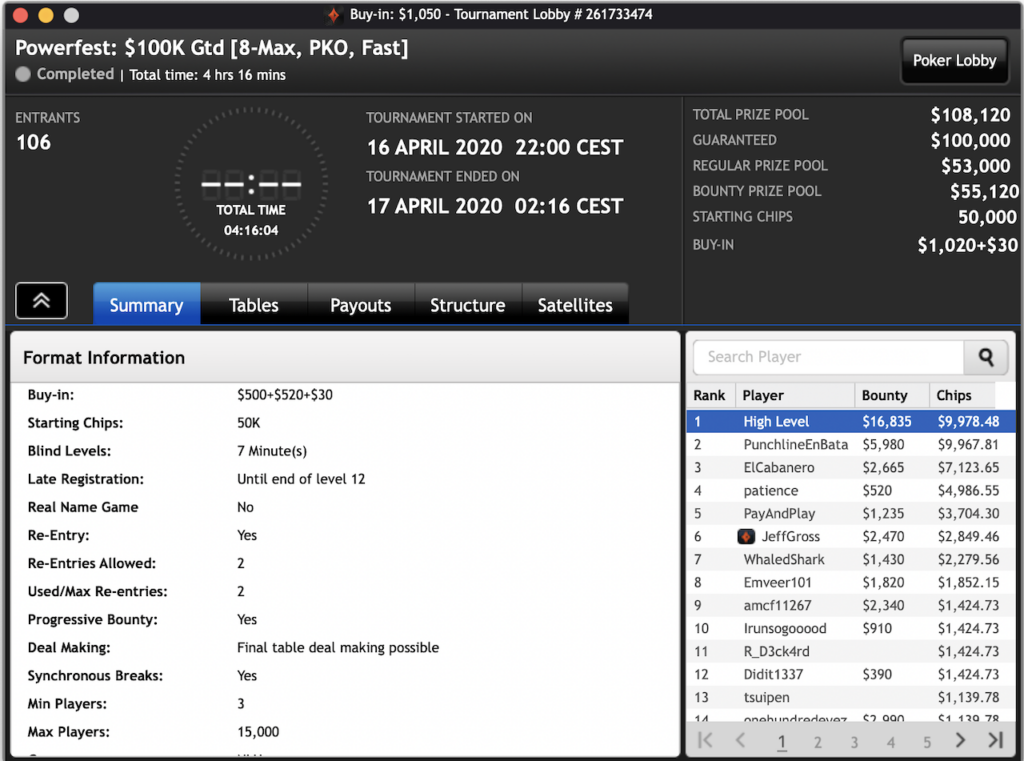Click the player search magnifier icon
Viewport: 1024px width, 761px height.
tap(986, 357)
